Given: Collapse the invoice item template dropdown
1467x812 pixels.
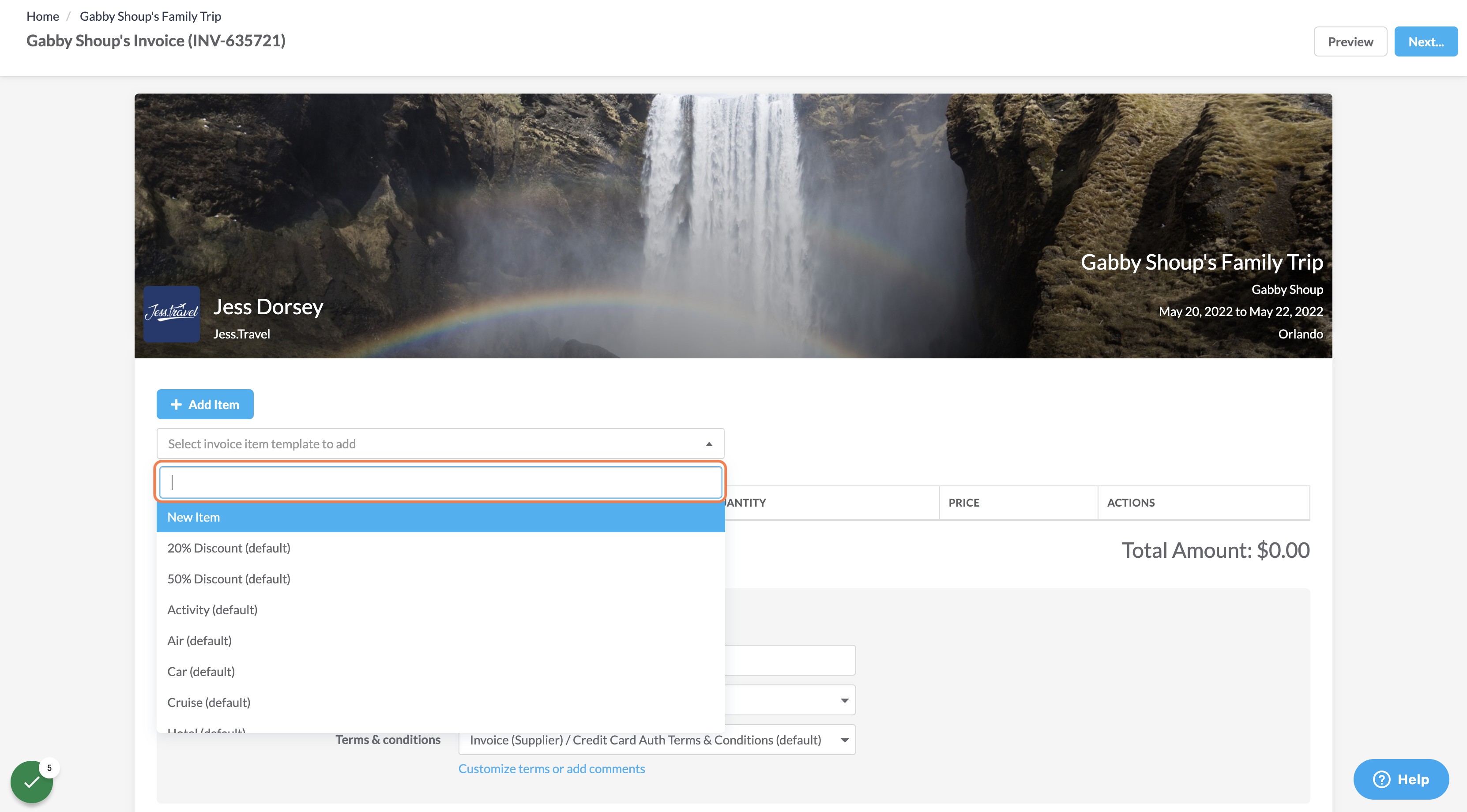Looking at the screenshot, I should pyautogui.click(x=440, y=444).
